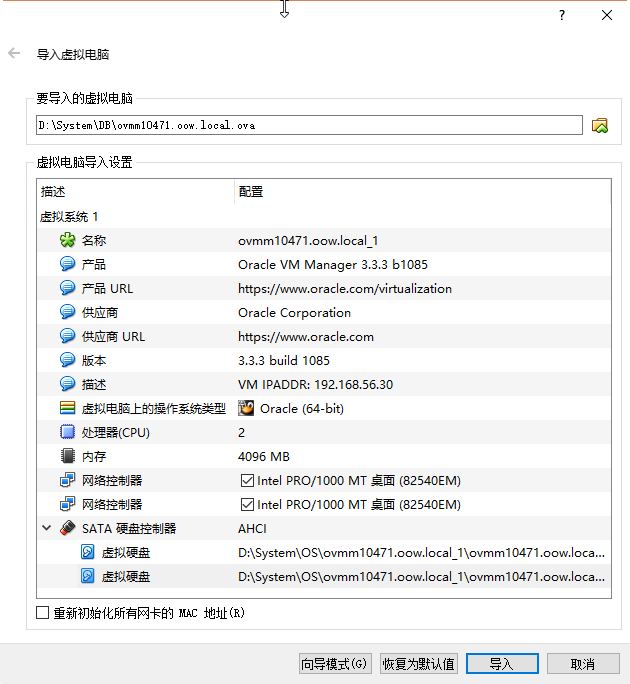Click the 配置 column header
Screen dimensions: 630x684
422,191
